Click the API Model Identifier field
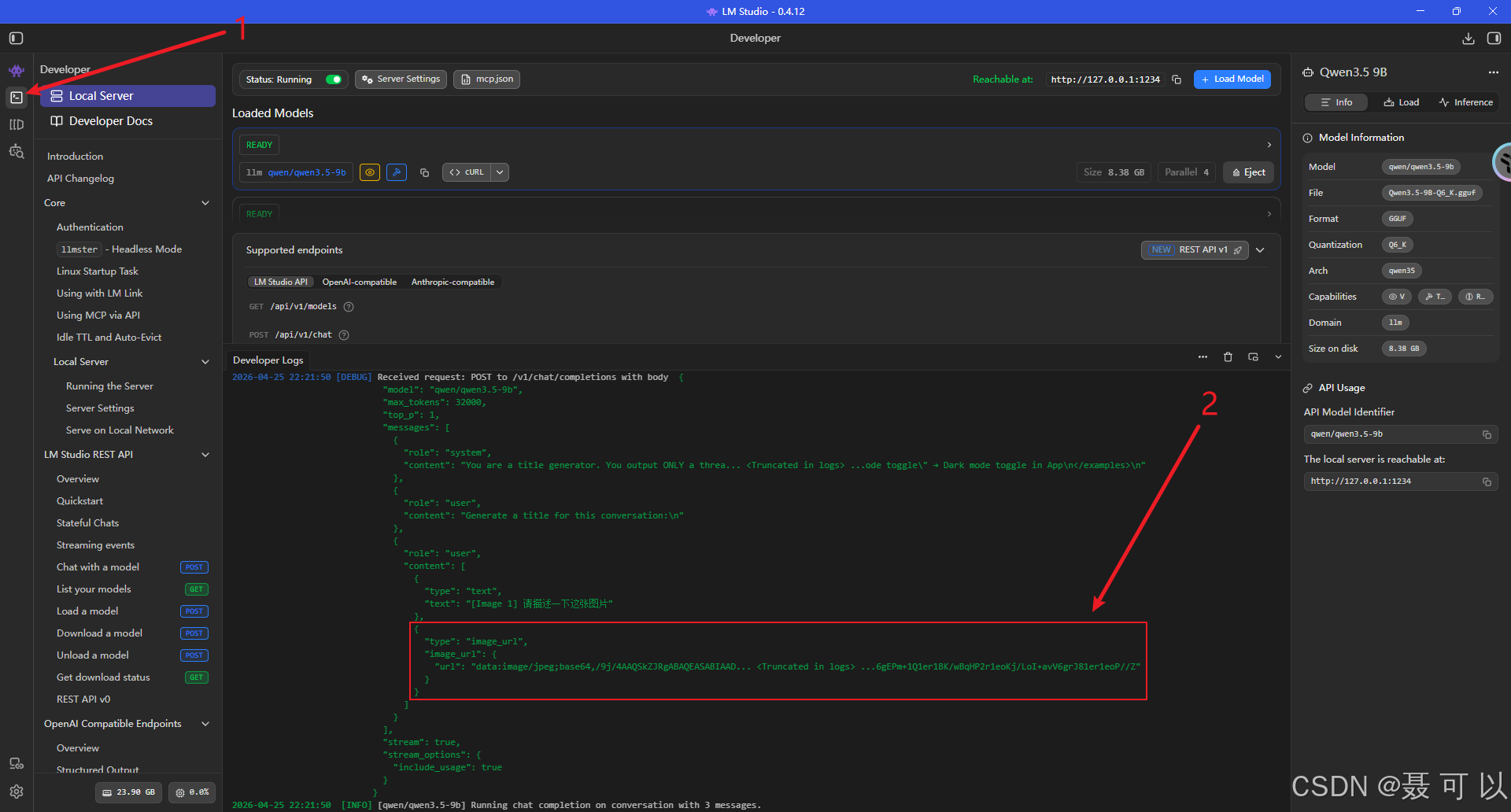 pyautogui.click(x=1401, y=434)
